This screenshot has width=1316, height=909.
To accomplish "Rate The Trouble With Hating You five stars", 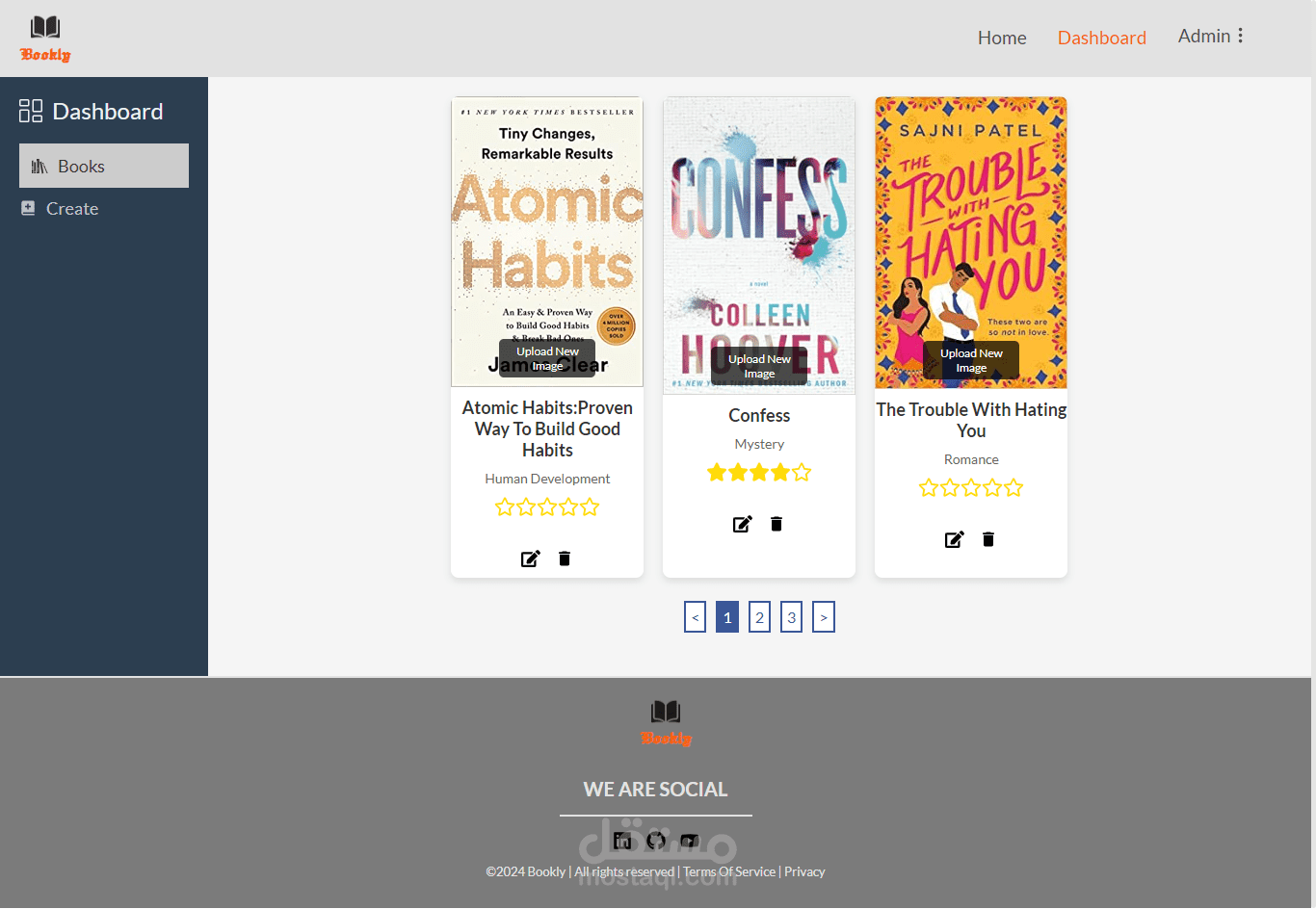I will coord(1013,487).
